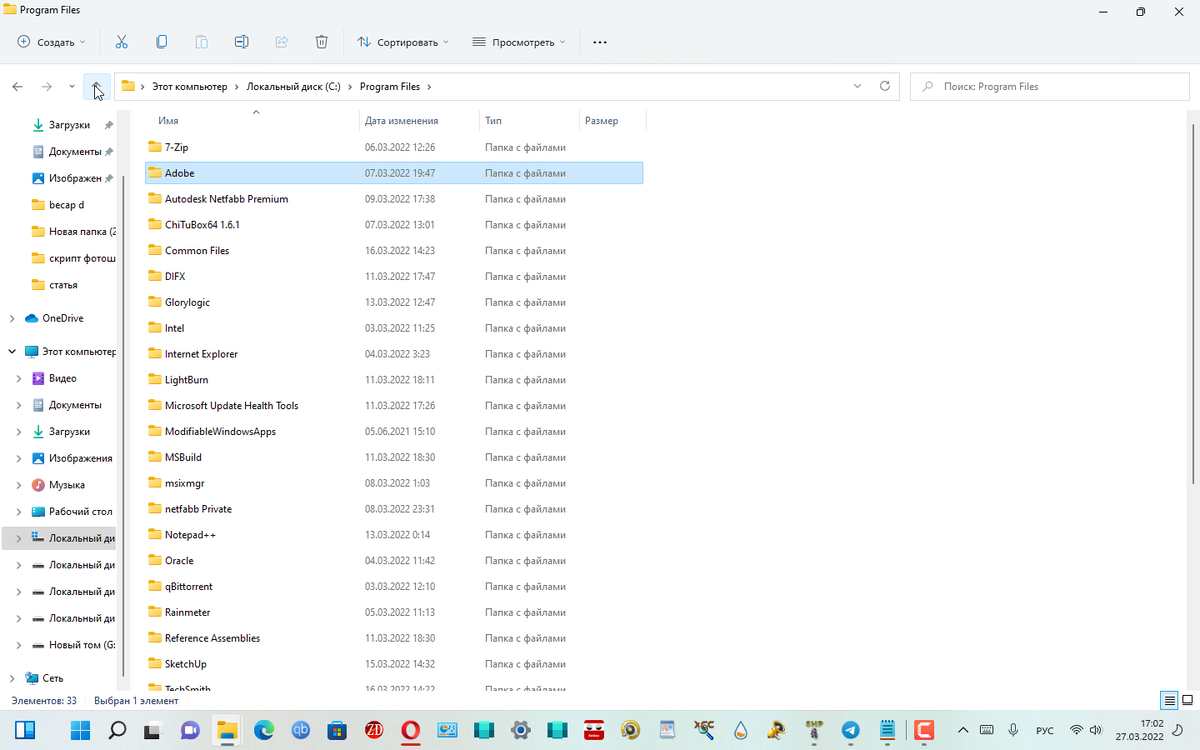1200x750 pixels.
Task: Sort by Тип column header
Action: 493,121
